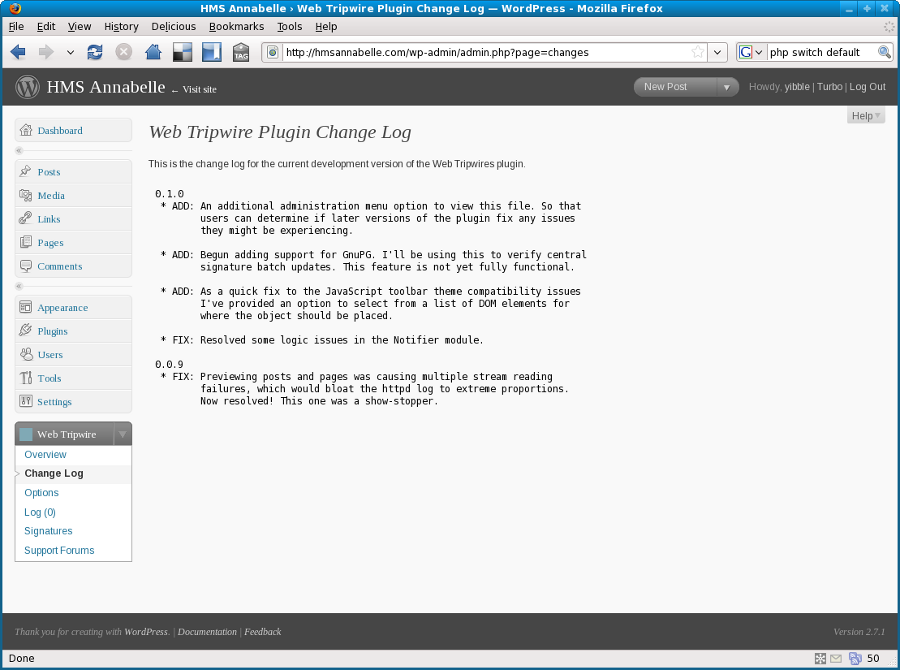Click the Appearance icon in sidebar

coord(25,307)
